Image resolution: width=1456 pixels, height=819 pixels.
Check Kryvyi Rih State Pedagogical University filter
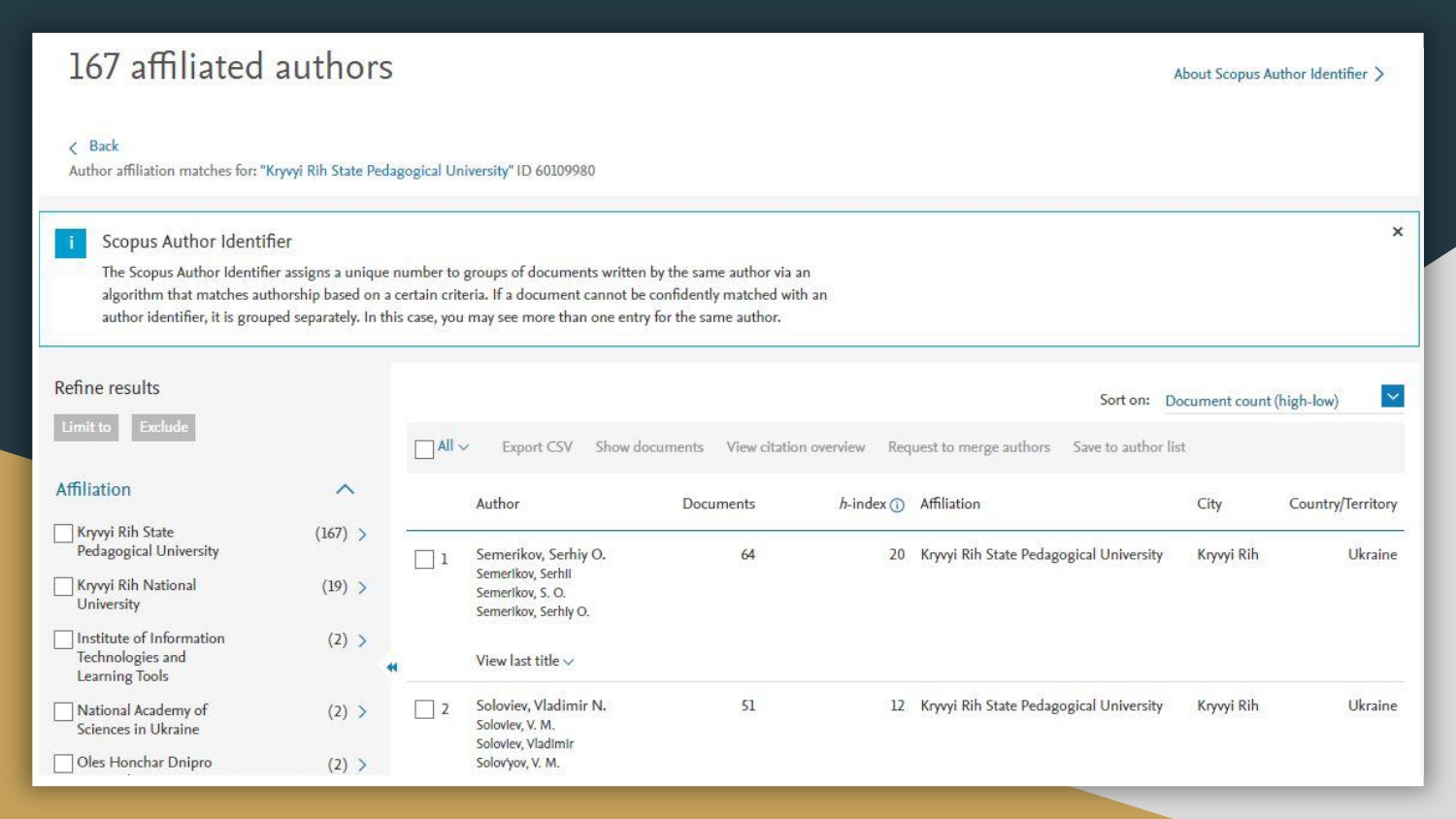coord(63,533)
